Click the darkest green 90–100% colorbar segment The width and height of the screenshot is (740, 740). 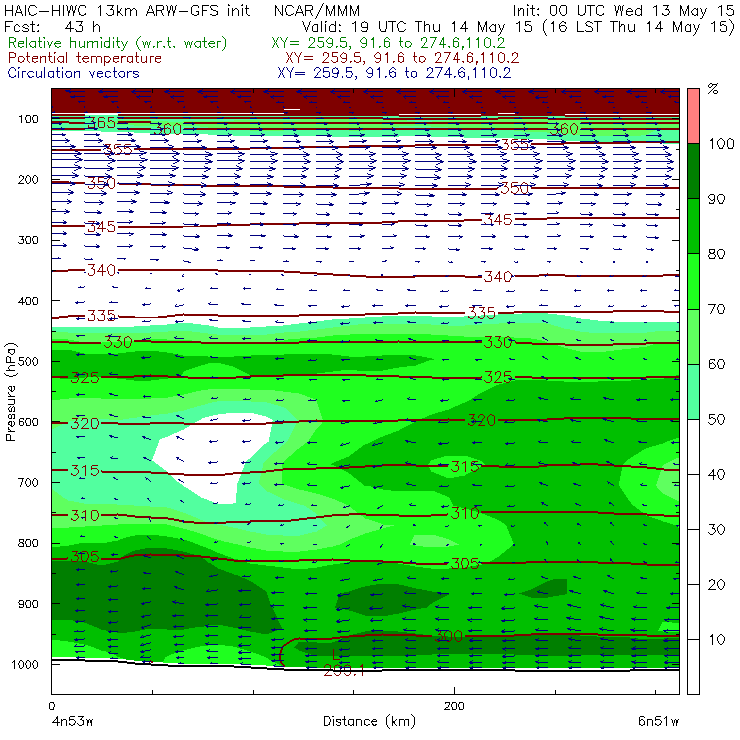[x=693, y=171]
